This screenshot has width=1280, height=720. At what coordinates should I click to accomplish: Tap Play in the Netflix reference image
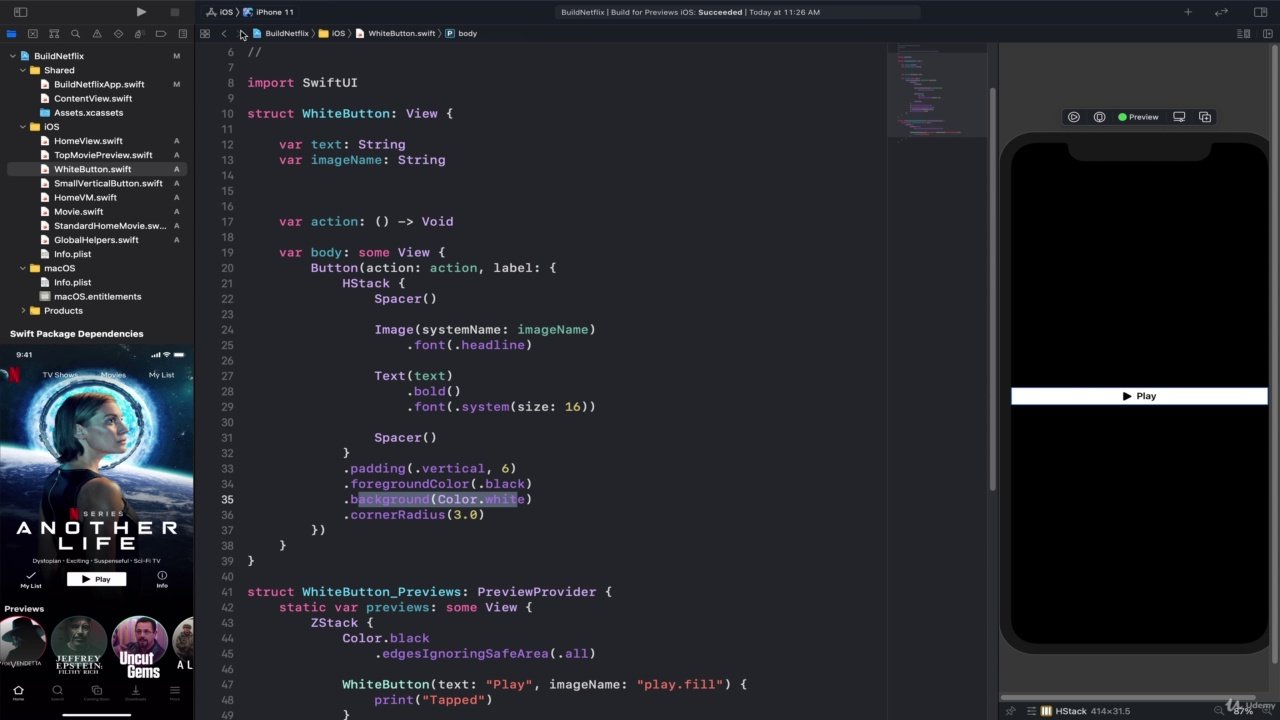tap(97, 579)
